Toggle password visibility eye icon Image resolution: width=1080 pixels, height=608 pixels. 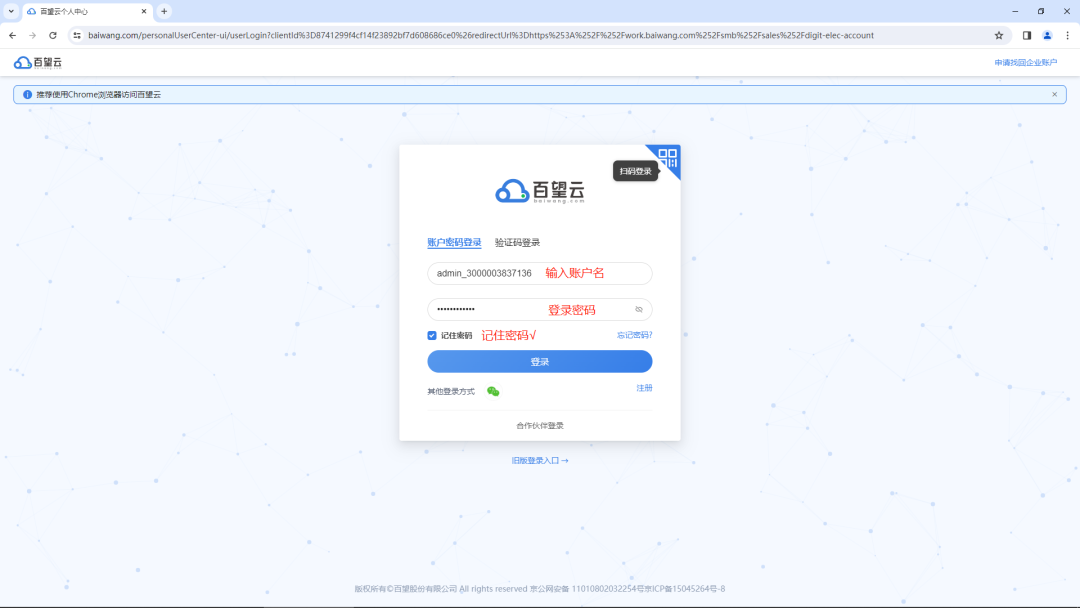(x=638, y=310)
